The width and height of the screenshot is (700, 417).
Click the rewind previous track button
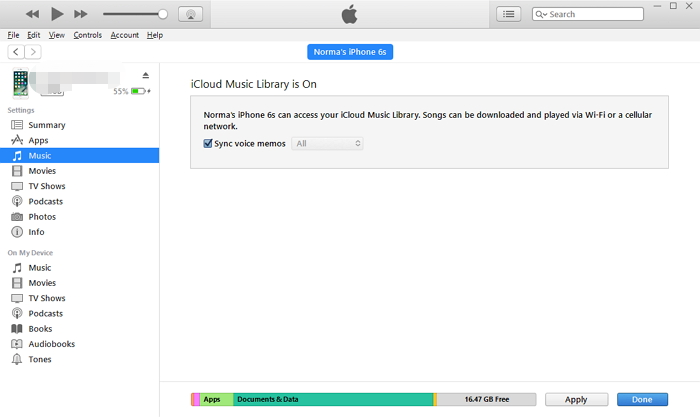point(32,14)
